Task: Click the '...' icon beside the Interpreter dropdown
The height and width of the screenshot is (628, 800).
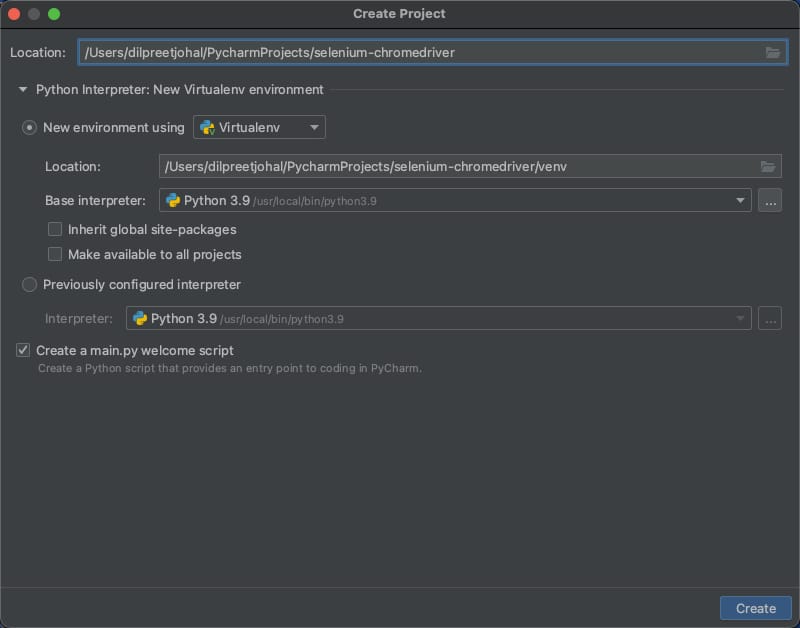Action: point(770,318)
